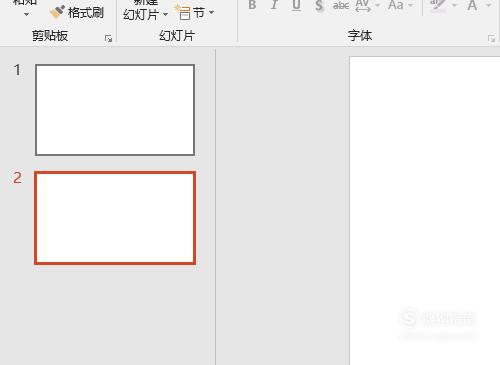This screenshot has width=500, height=365.
Task: Click the font color (A) icon
Action: (x=472, y=5)
